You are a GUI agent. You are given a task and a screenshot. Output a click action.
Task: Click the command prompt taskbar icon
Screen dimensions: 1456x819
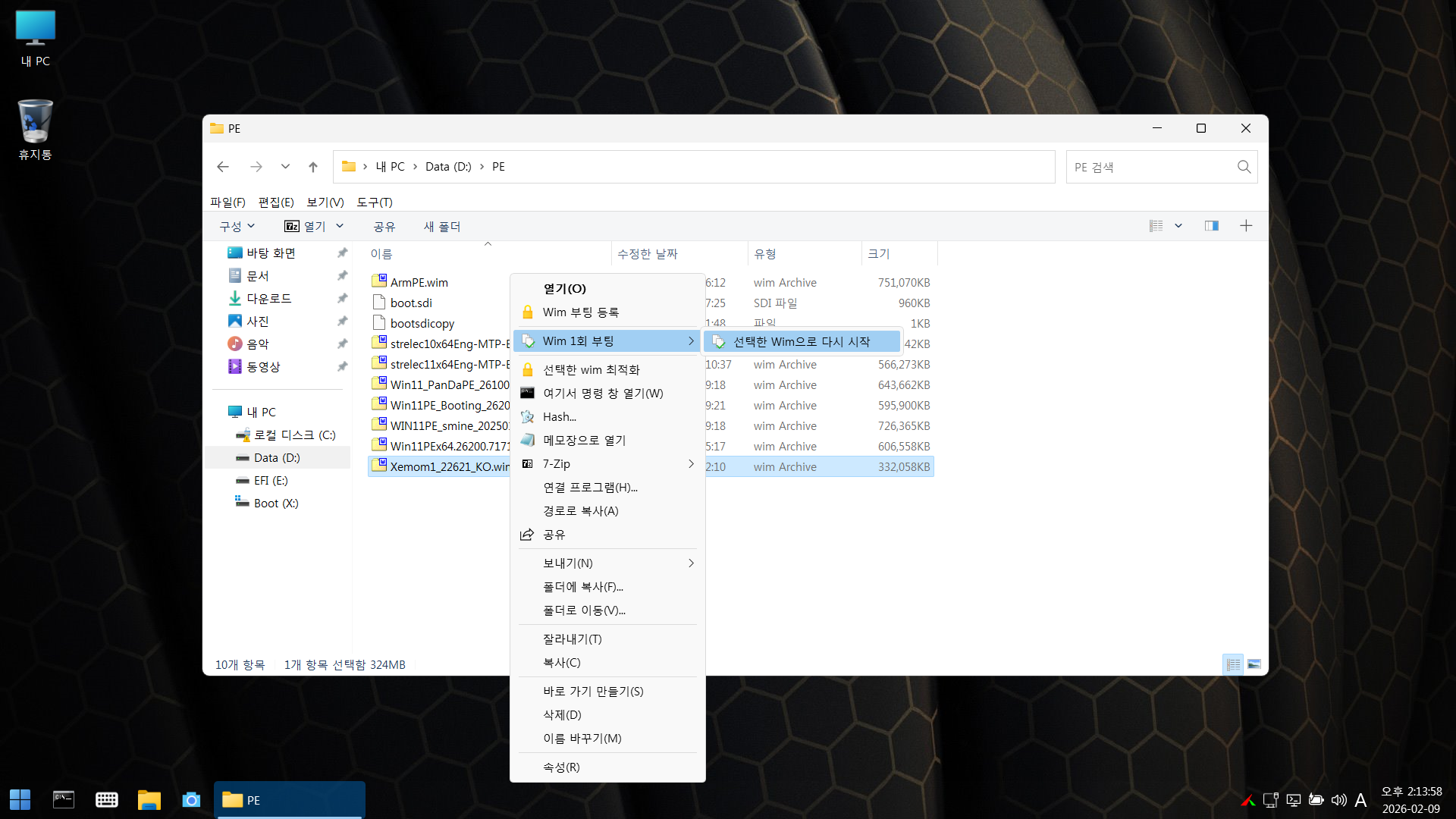click(x=64, y=800)
